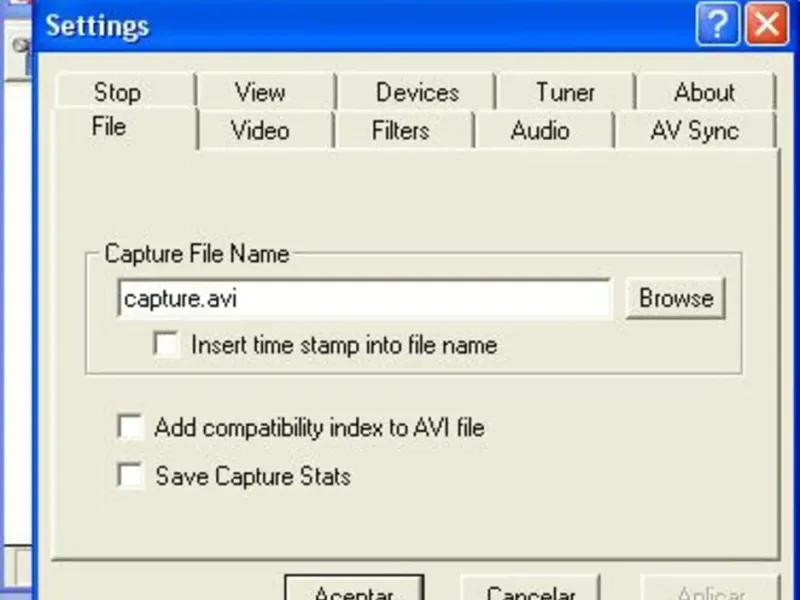Select the Devices tab
The image size is (800, 600).
(x=417, y=92)
